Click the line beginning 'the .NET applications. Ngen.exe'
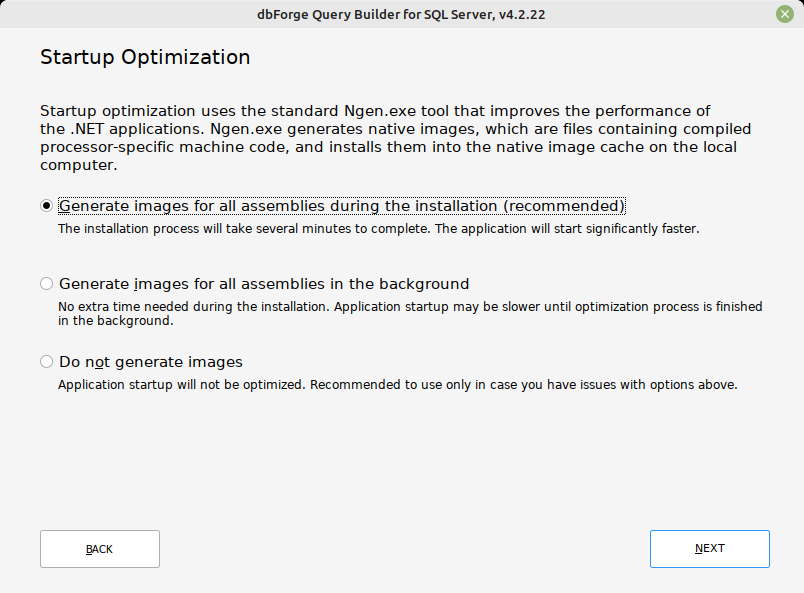The image size is (804, 593). (395, 129)
